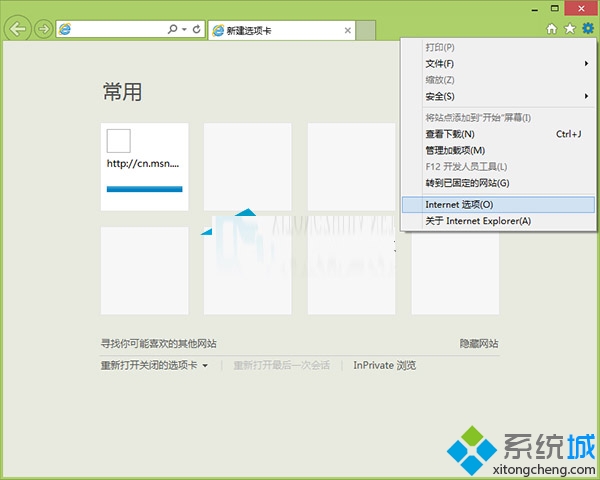Click the Forward navigation arrow
Screen dimensions: 600x480
(43, 30)
